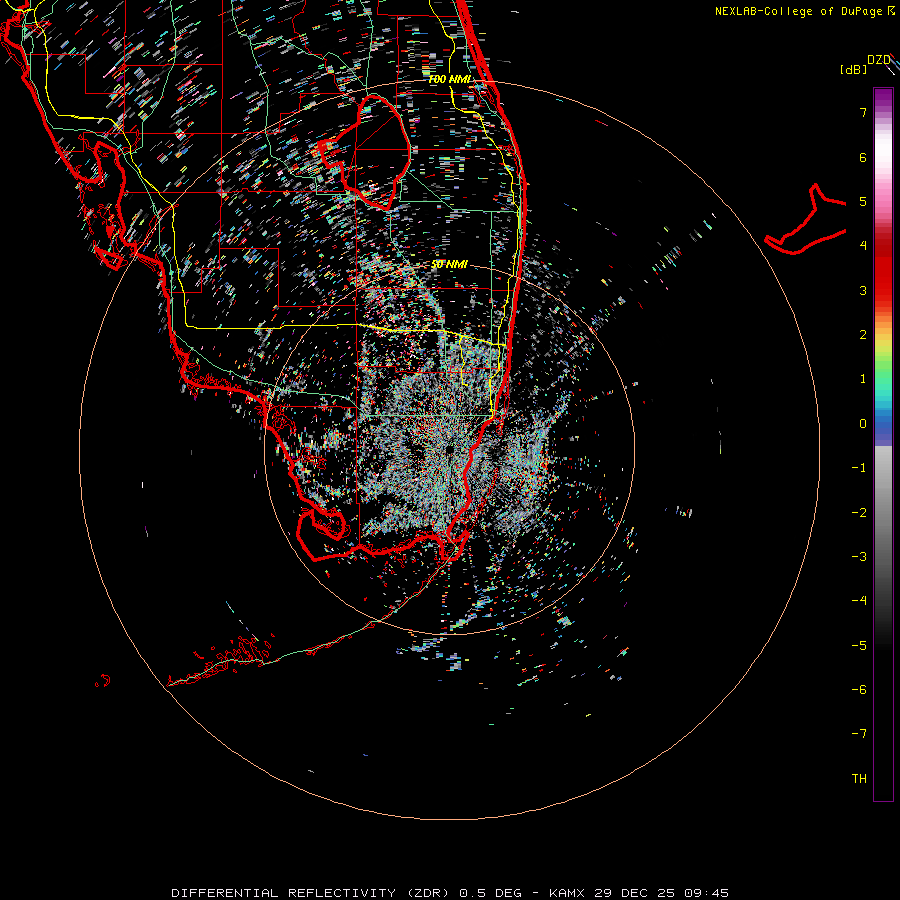Image resolution: width=900 pixels, height=900 pixels.
Task: Click the 09:45 timestamp in caption
Action: pos(706,893)
